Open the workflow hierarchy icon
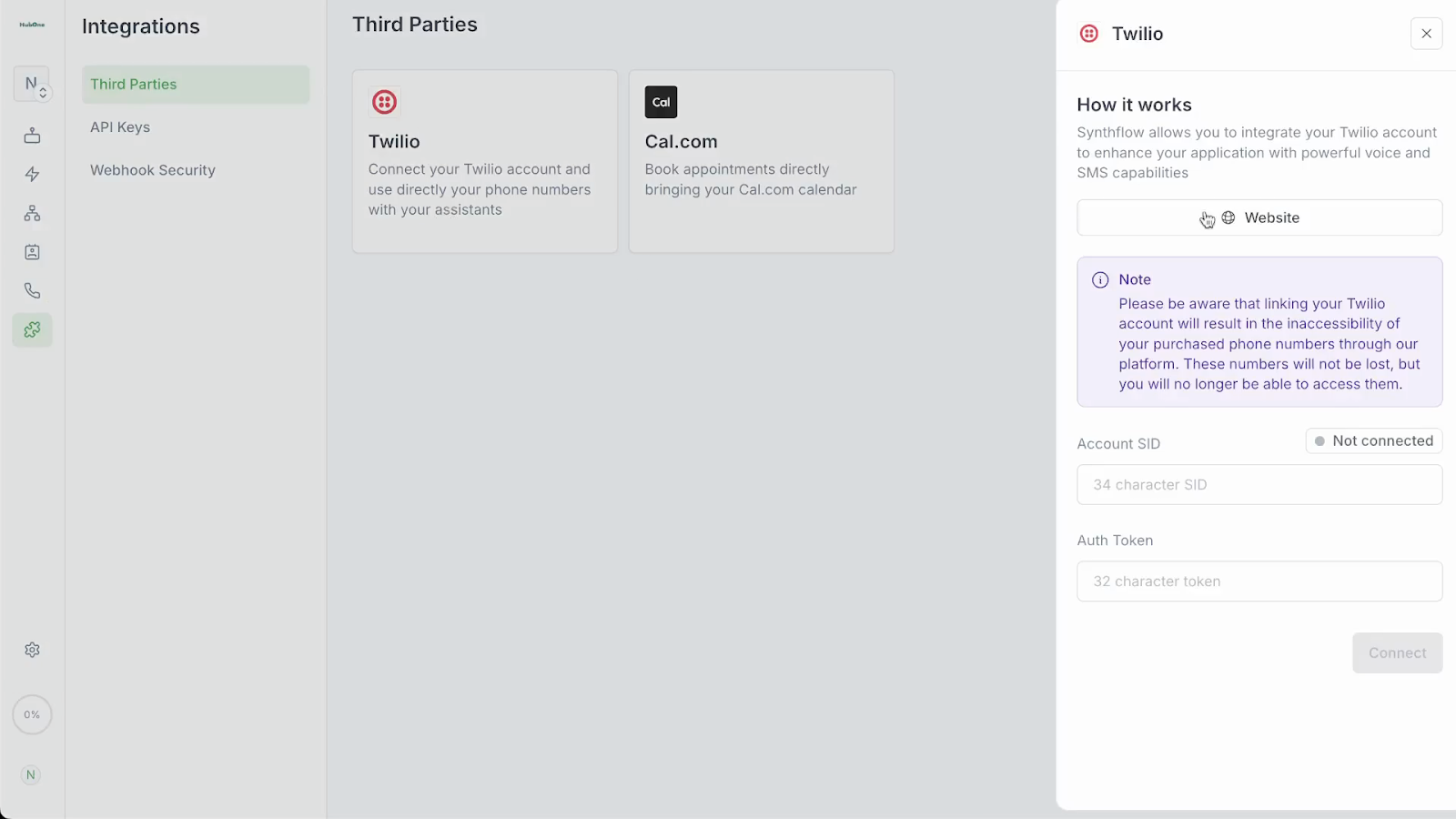Viewport: 1456px width, 819px height. pos(32,213)
